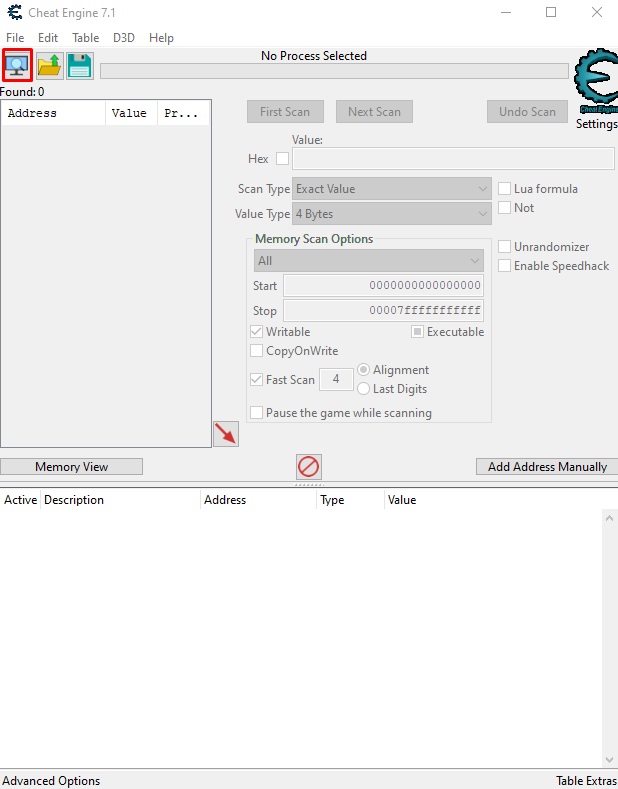Expand the Scan Type dropdown
Viewport: 618px width, 789px height.
[x=391, y=189]
